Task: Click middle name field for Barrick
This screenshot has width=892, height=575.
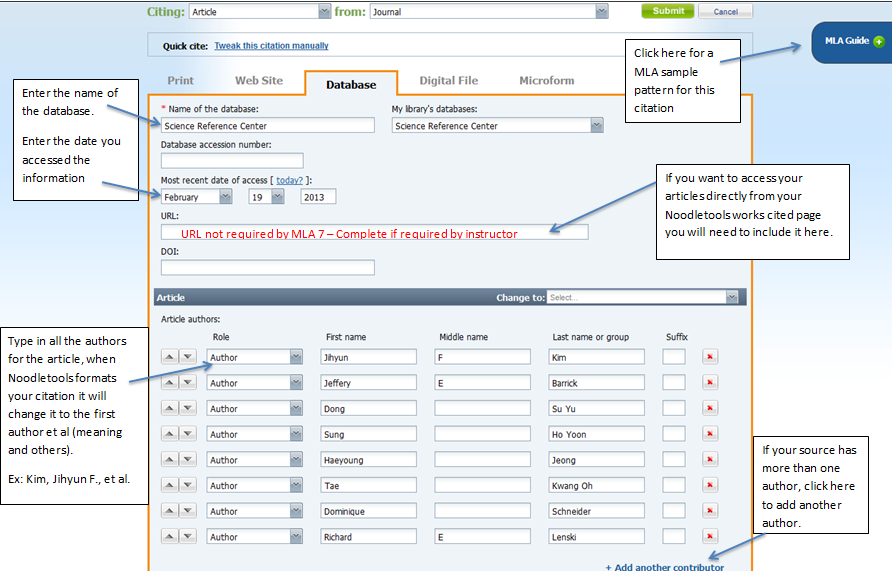Action: point(482,383)
